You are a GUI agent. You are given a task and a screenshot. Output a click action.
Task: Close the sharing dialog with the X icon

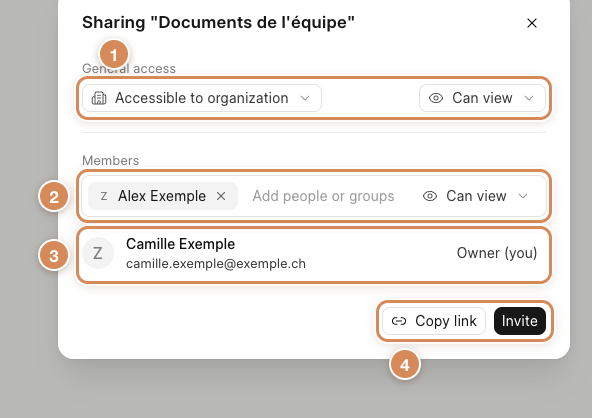[x=532, y=23]
